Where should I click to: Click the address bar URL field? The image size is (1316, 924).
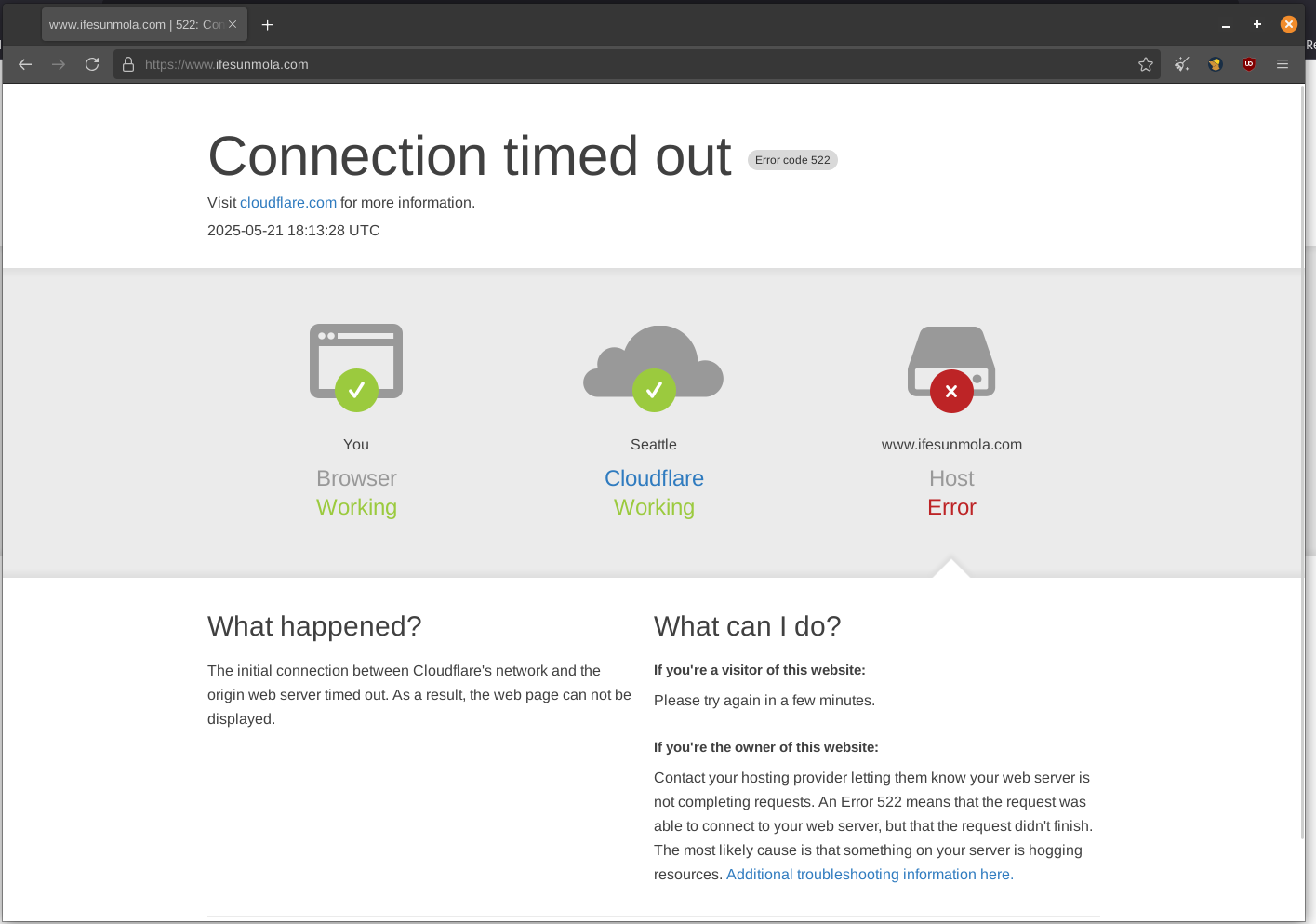tap(632, 64)
